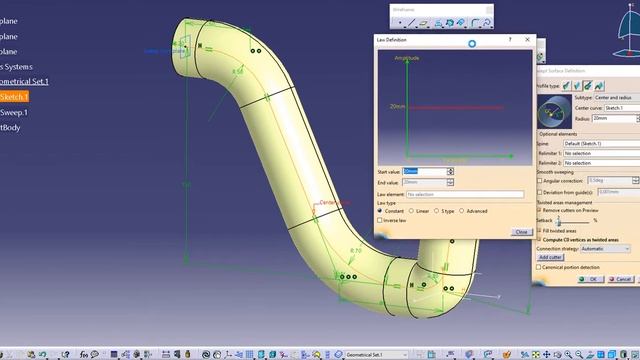640x360 pixels.
Task: Open the Connection strategy Automatic dropdown
Action: pyautogui.click(x=605, y=249)
